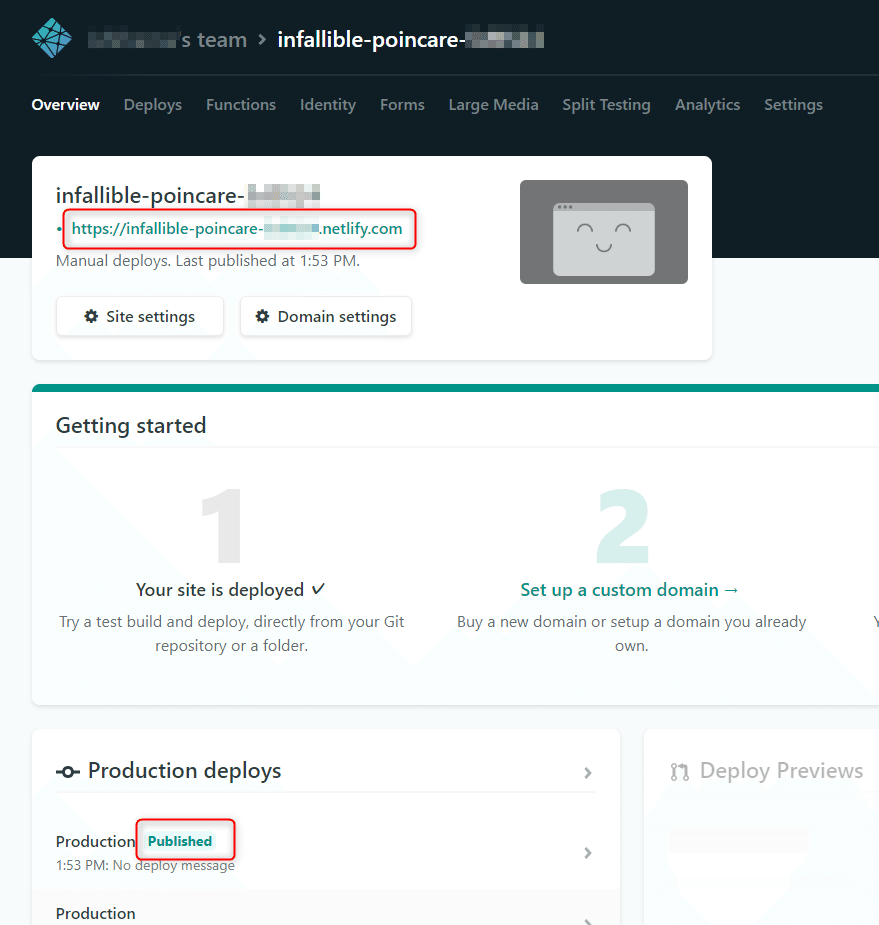Open the team breadcrumb link
The width and height of the screenshot is (879, 925).
tap(167, 40)
